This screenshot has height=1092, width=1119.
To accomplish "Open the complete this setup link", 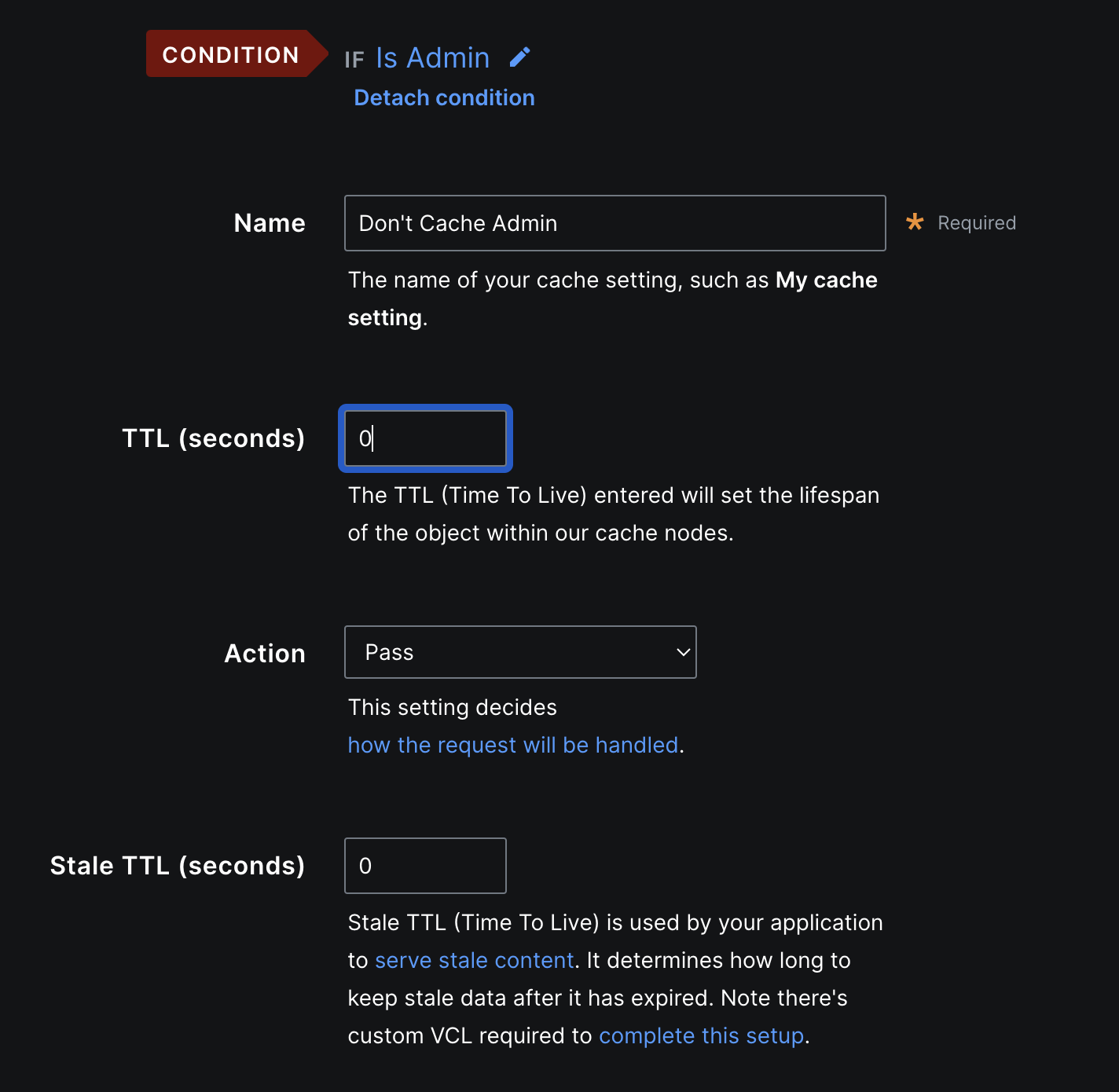I will tap(701, 1035).
